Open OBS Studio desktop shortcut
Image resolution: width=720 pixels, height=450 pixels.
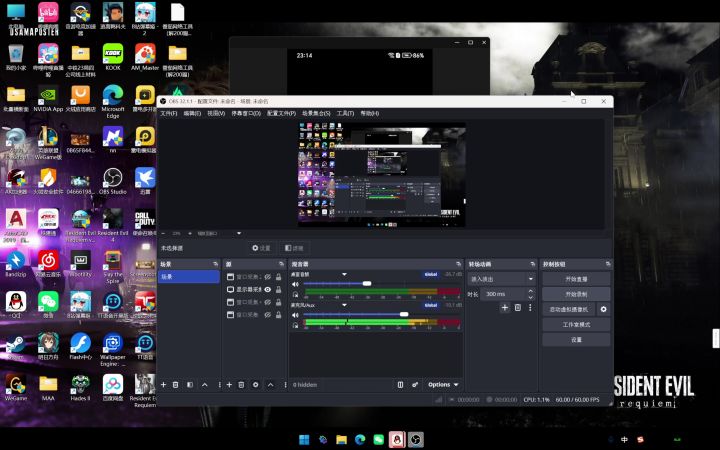pos(112,181)
